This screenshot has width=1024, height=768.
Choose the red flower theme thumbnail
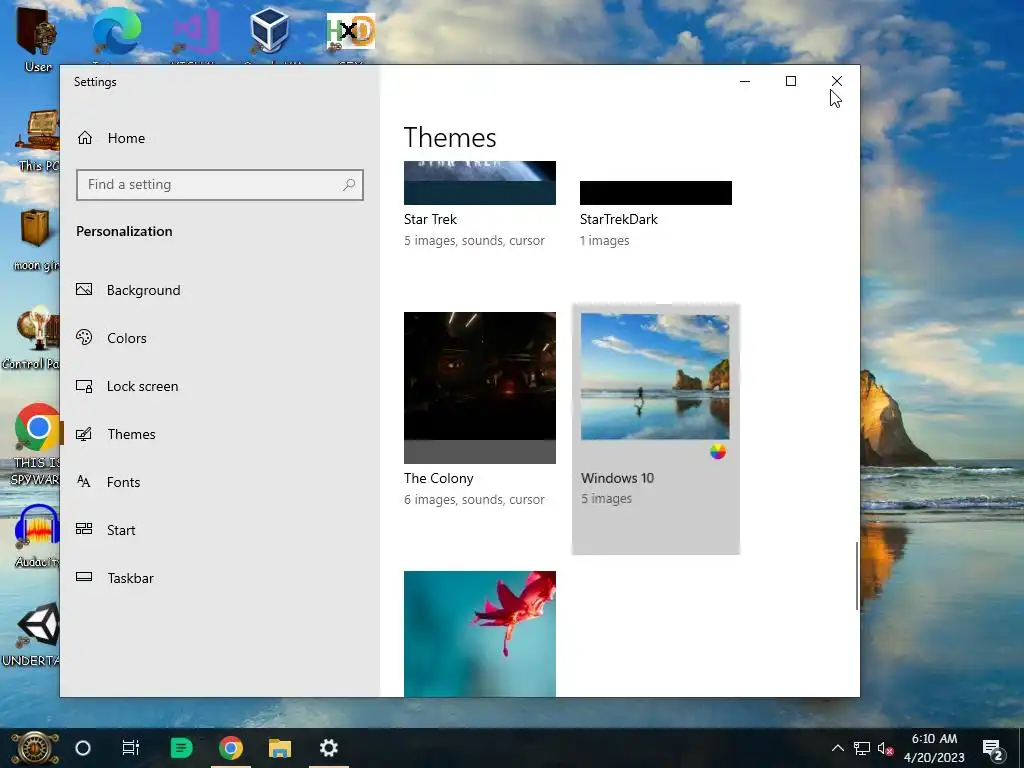[x=479, y=633]
